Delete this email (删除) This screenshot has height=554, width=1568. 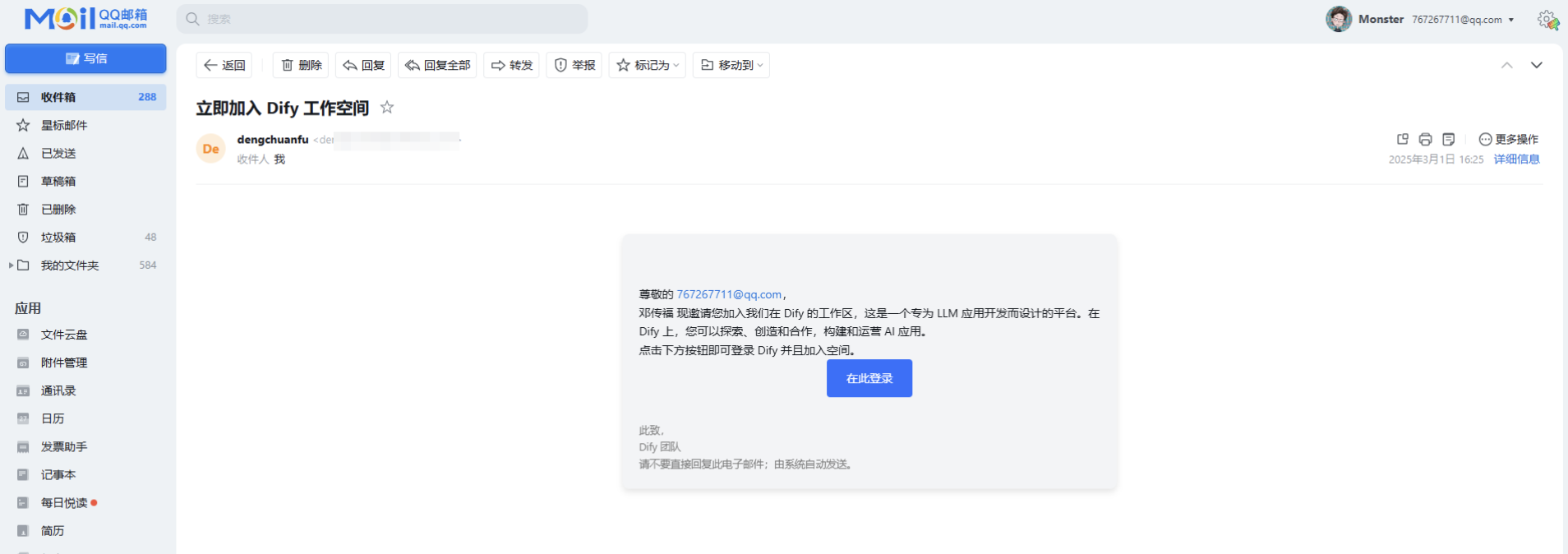point(301,65)
